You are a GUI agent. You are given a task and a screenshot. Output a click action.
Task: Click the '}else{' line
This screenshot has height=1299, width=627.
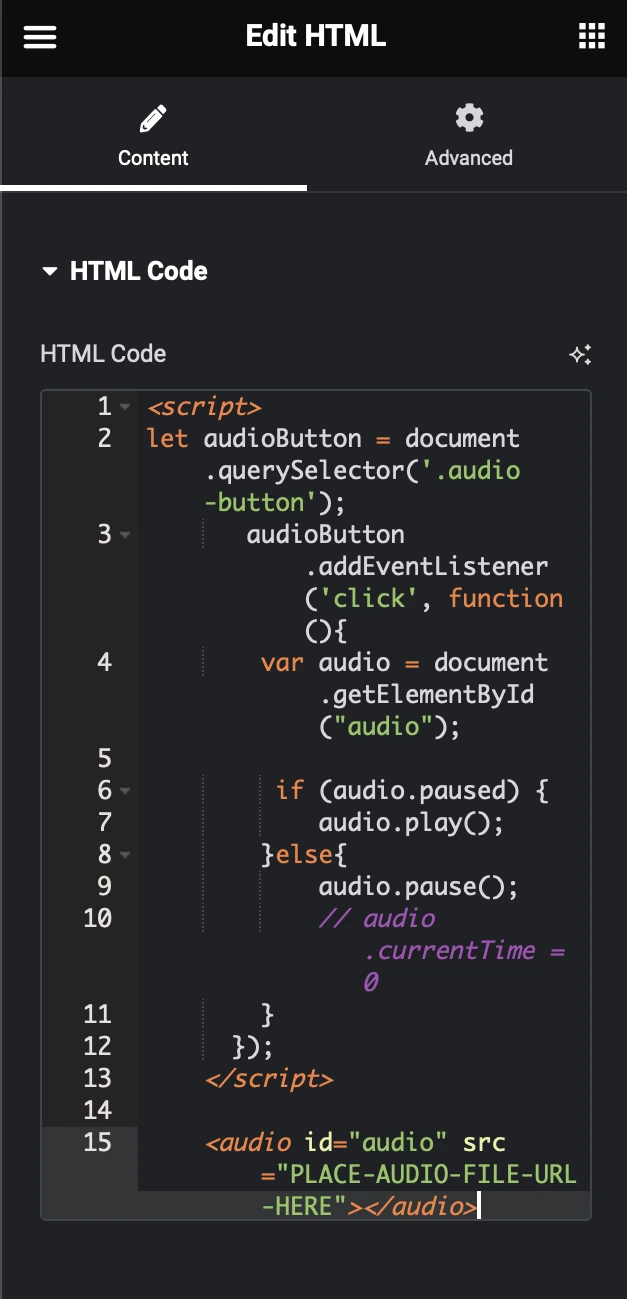(303, 854)
